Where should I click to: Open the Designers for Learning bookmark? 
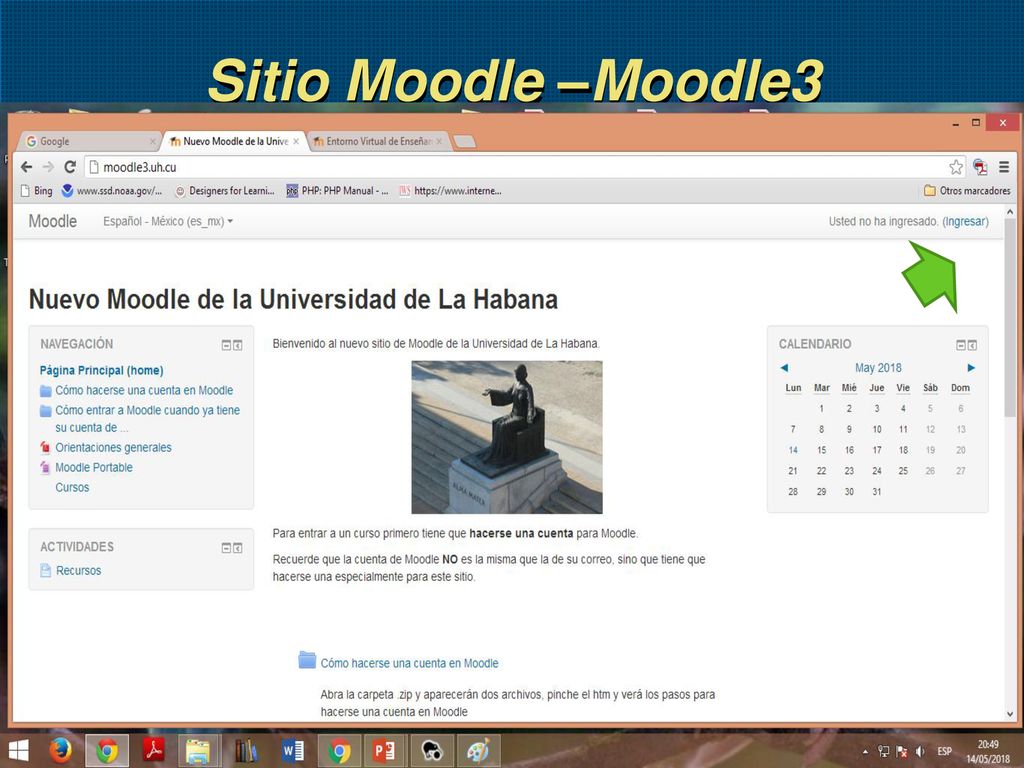tap(225, 191)
